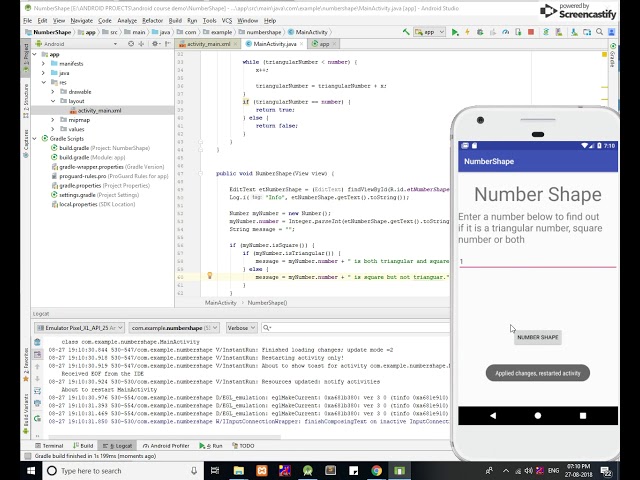Toggle soft wraps icon in logcat sidebar
Screen dimensions: 640x480
pyautogui.click(x=37, y=391)
